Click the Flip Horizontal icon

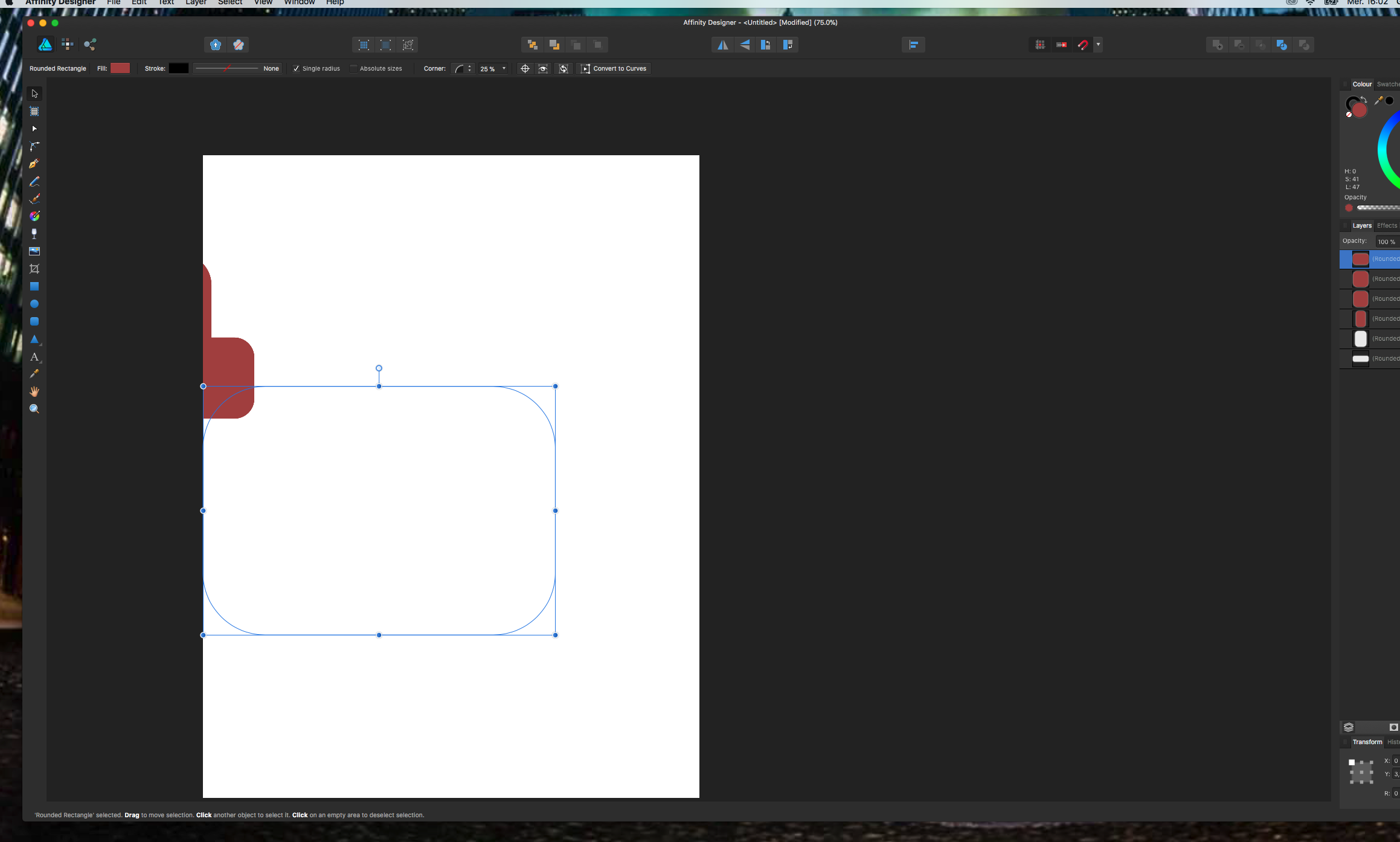pyautogui.click(x=722, y=45)
